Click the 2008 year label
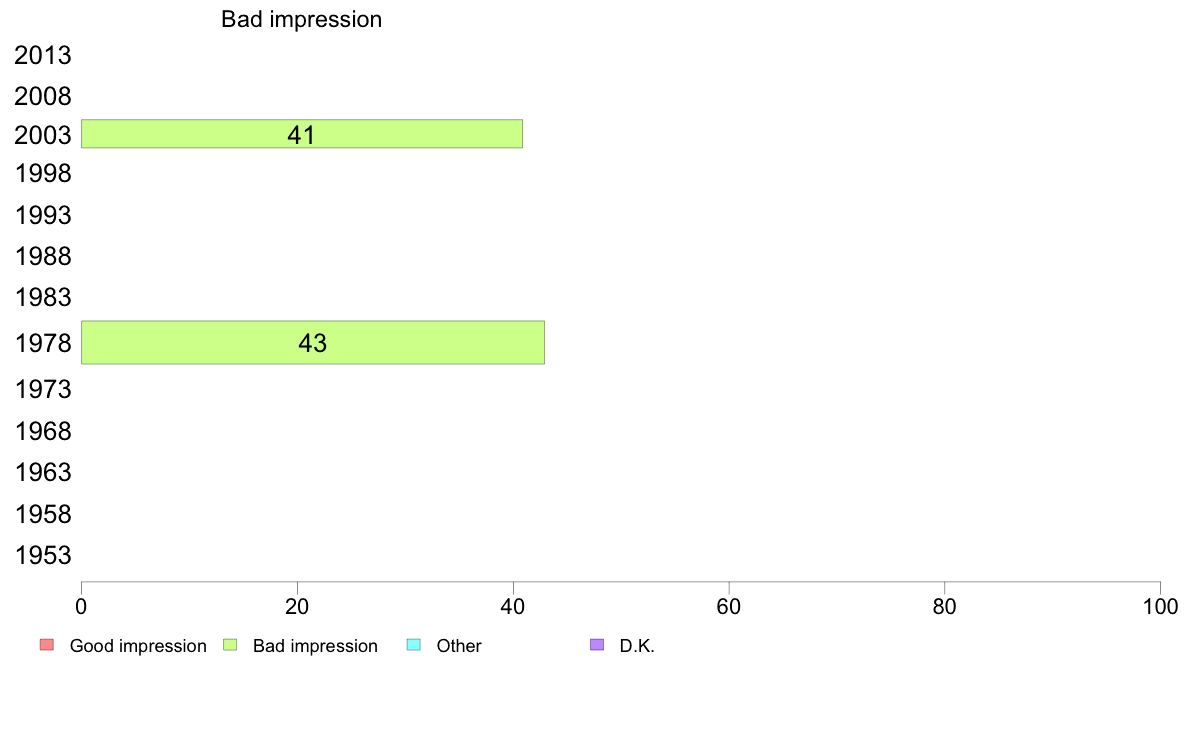 coord(42,96)
